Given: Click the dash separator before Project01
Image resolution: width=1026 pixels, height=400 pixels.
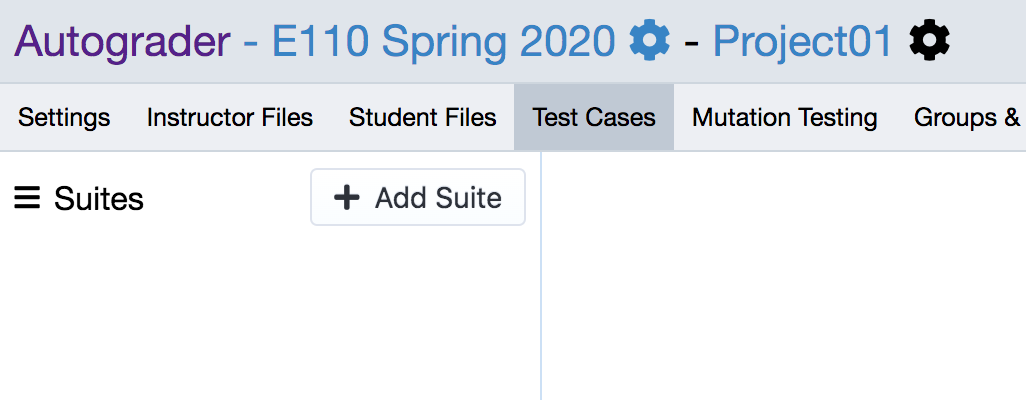Looking at the screenshot, I should (x=691, y=41).
